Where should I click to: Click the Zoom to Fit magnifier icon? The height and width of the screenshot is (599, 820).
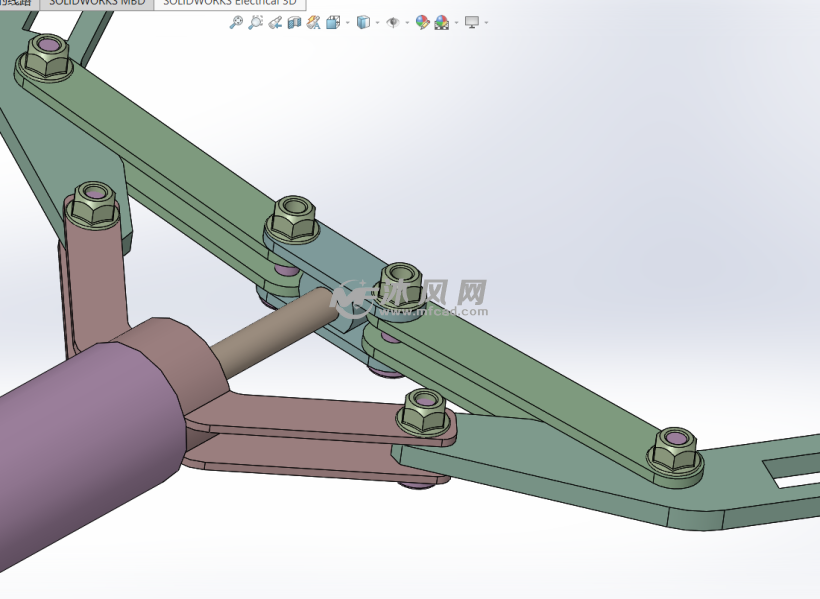(x=235, y=22)
